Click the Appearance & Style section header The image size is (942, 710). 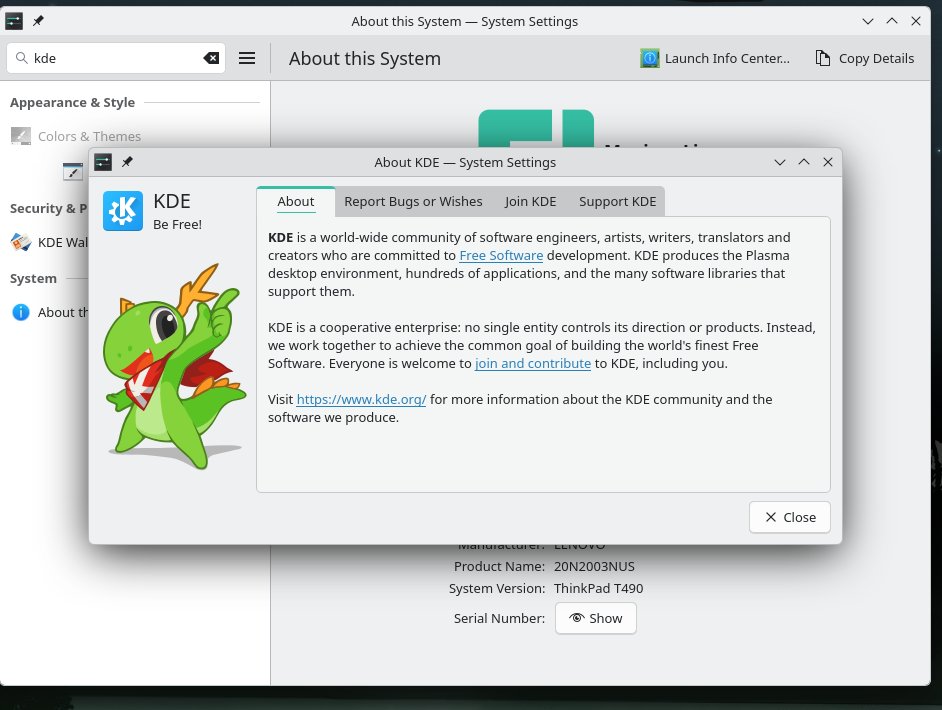(x=73, y=103)
